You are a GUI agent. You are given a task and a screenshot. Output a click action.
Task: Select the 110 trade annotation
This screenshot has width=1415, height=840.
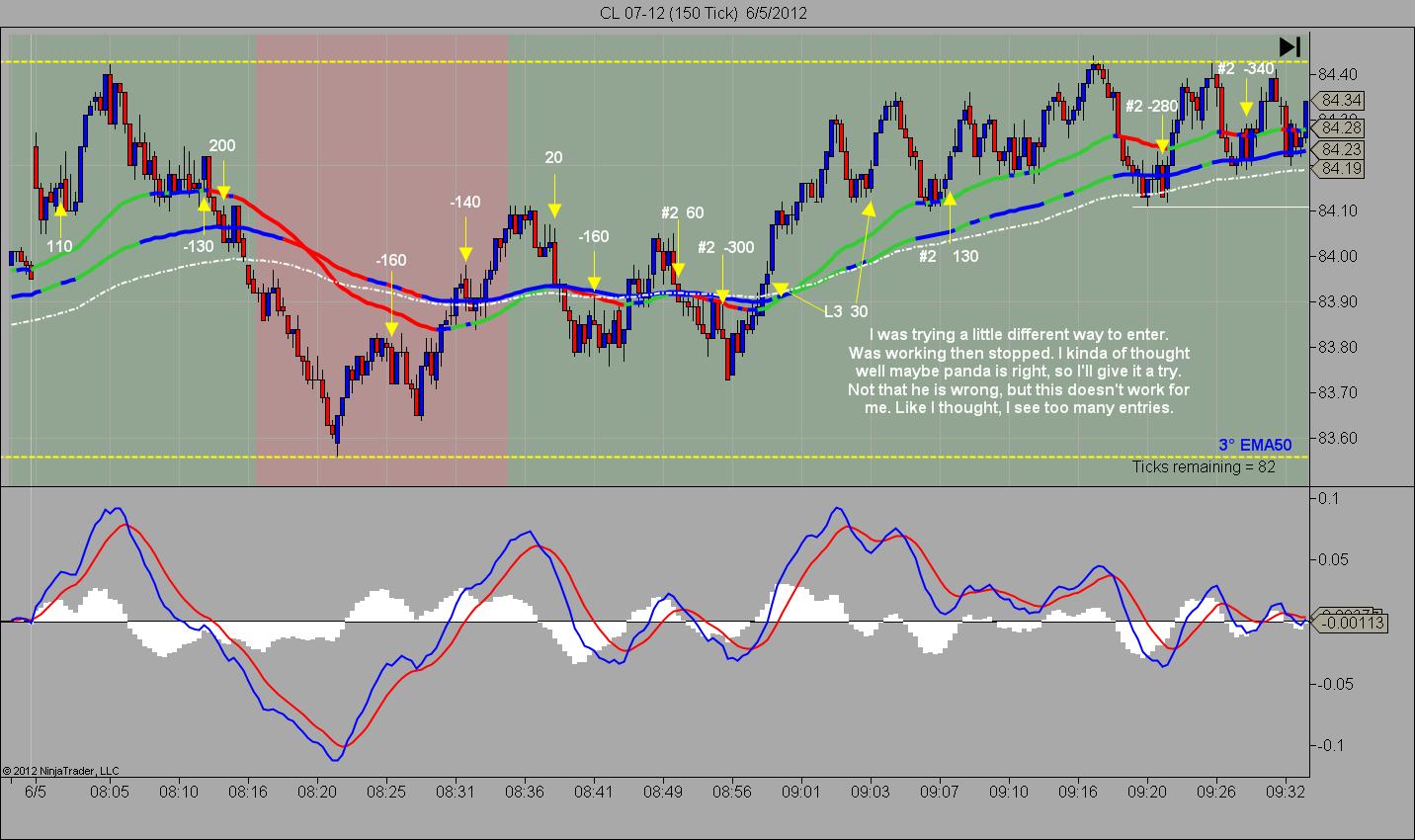click(59, 245)
